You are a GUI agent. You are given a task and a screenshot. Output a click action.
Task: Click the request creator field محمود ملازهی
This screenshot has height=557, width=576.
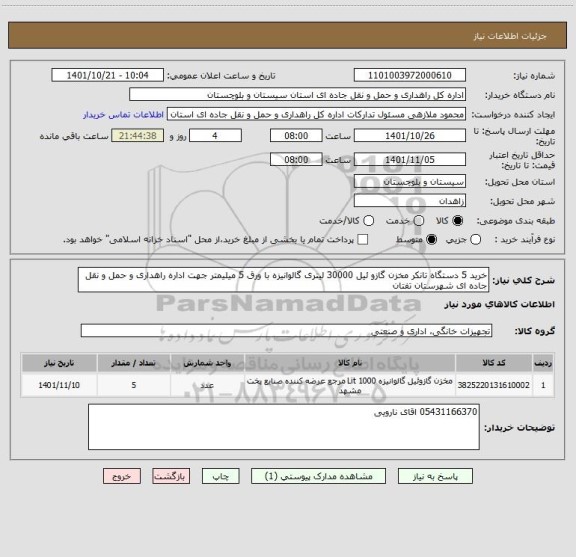coord(317,114)
